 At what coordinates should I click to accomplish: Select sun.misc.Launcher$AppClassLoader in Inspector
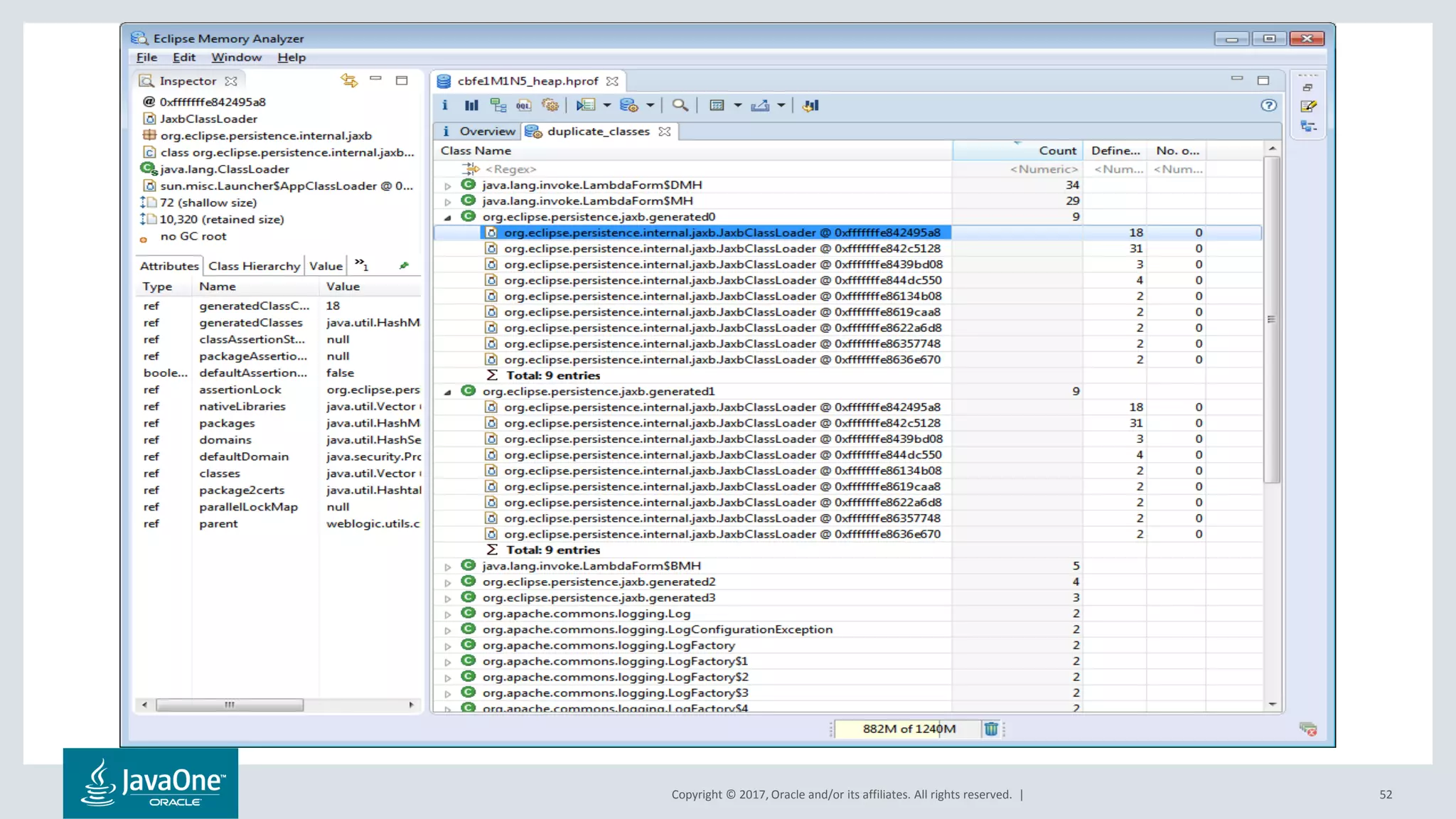[x=278, y=186]
